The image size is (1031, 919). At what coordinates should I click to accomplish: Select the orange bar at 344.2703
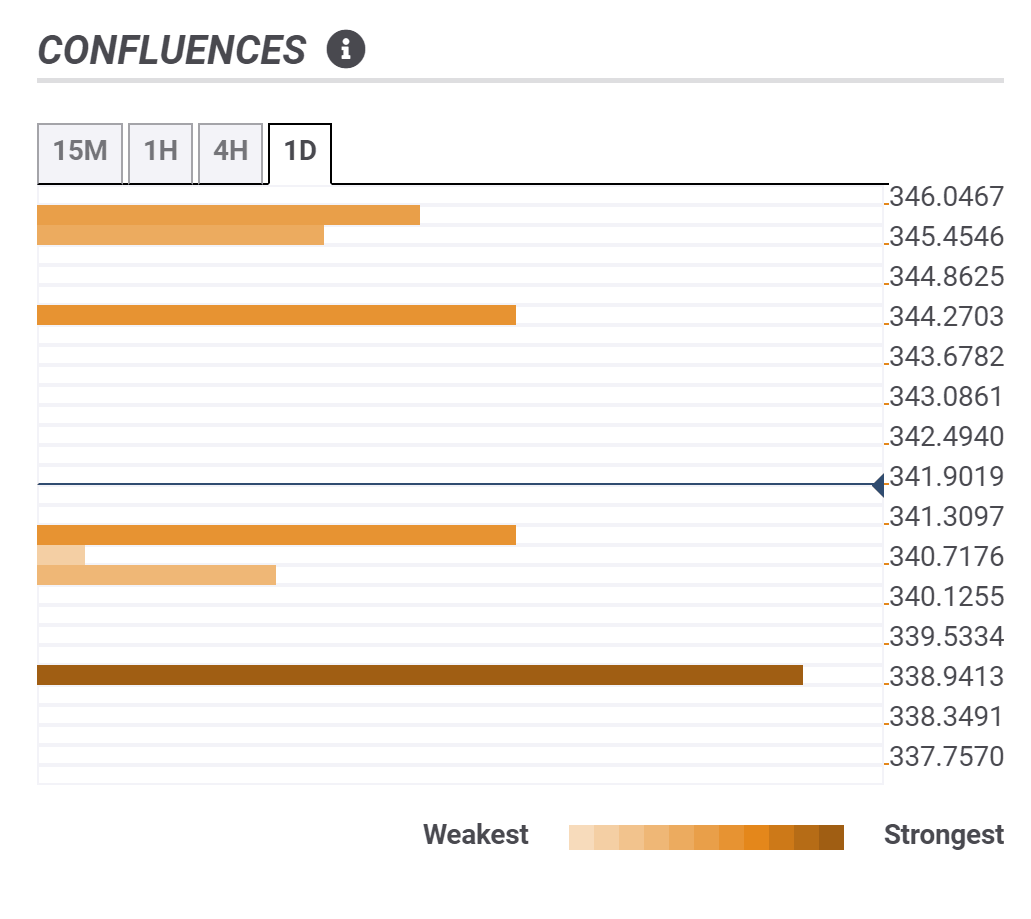pyautogui.click(x=276, y=315)
